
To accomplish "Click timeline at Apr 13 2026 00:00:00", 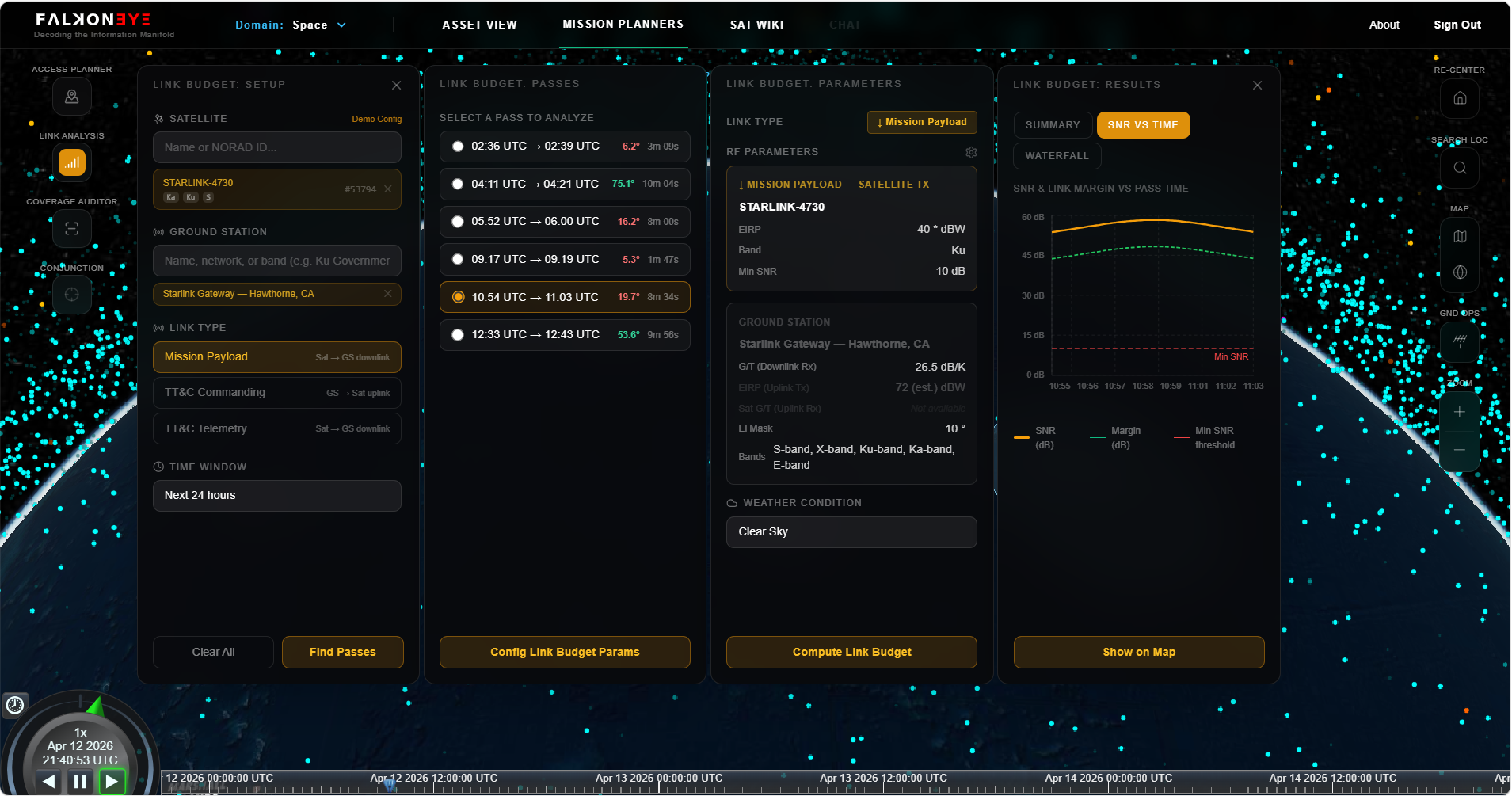I will (659, 779).
